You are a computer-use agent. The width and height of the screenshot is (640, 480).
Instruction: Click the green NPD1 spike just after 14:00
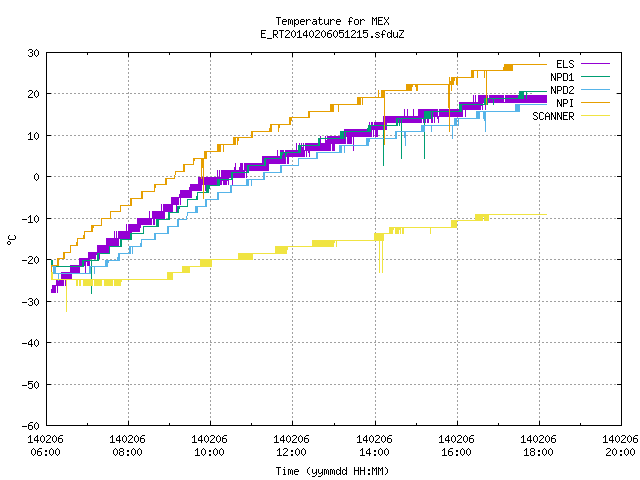[x=383, y=147]
